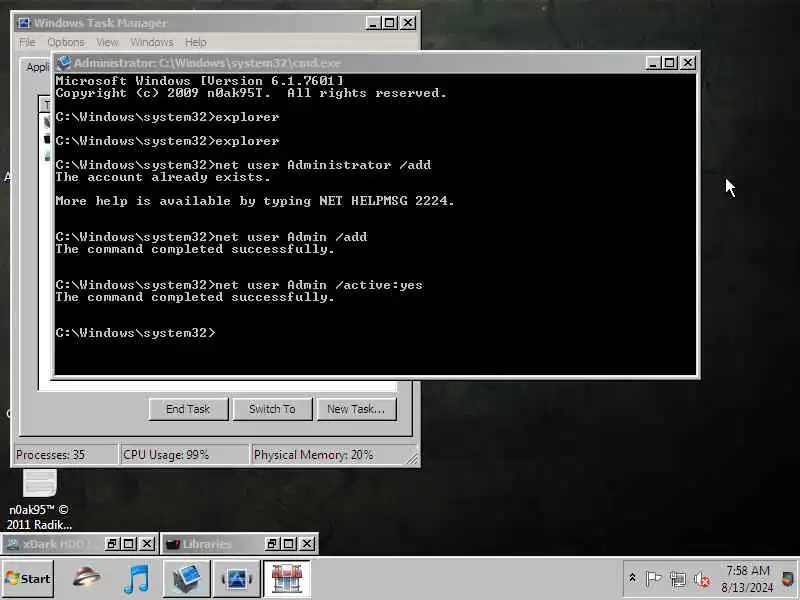Screen dimensions: 800x600
Task: Restore the minimized xDark HDD window
Action: (x=112, y=544)
